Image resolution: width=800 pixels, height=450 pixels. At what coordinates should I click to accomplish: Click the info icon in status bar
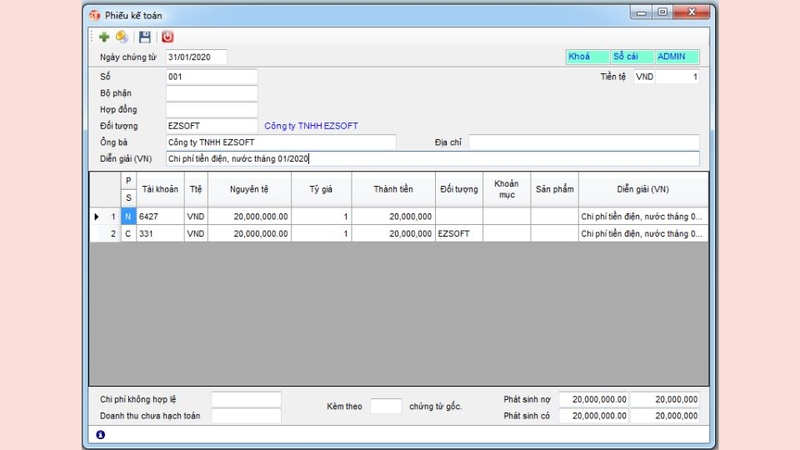pos(100,435)
